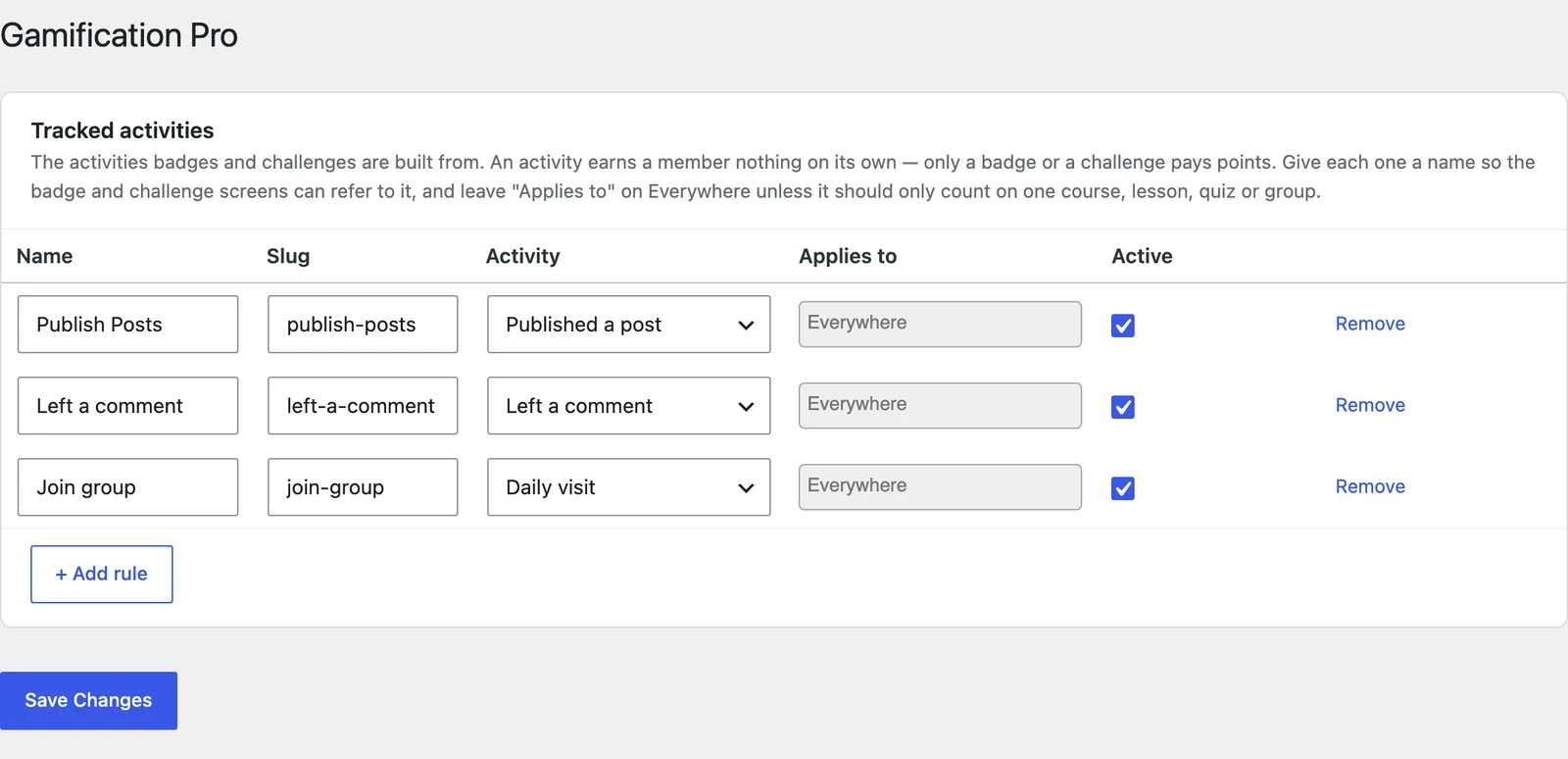Open the Published a post activity dropdown
This screenshot has height=759, width=1568.
click(628, 325)
